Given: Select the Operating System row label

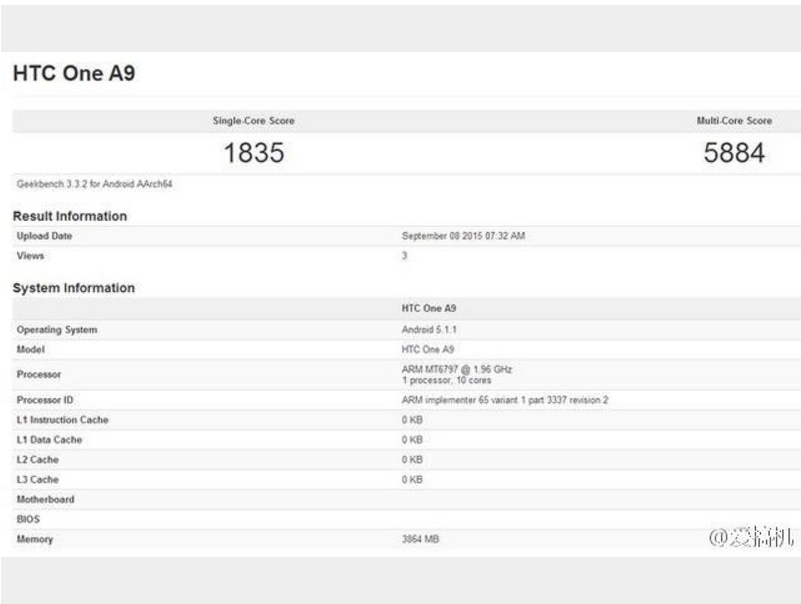Looking at the screenshot, I should click(x=57, y=330).
